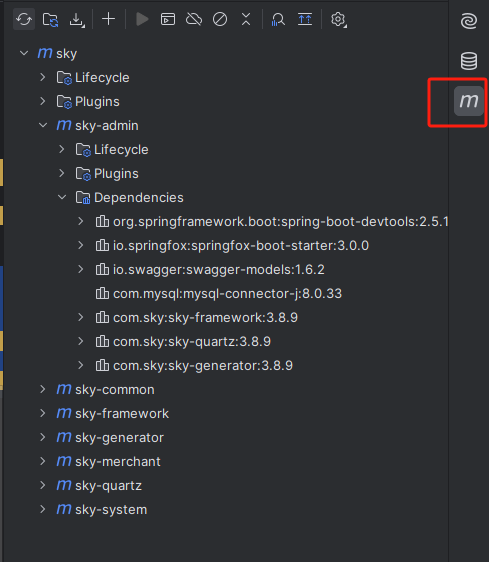
Task: Select sky-system module label
Action: pos(111,510)
